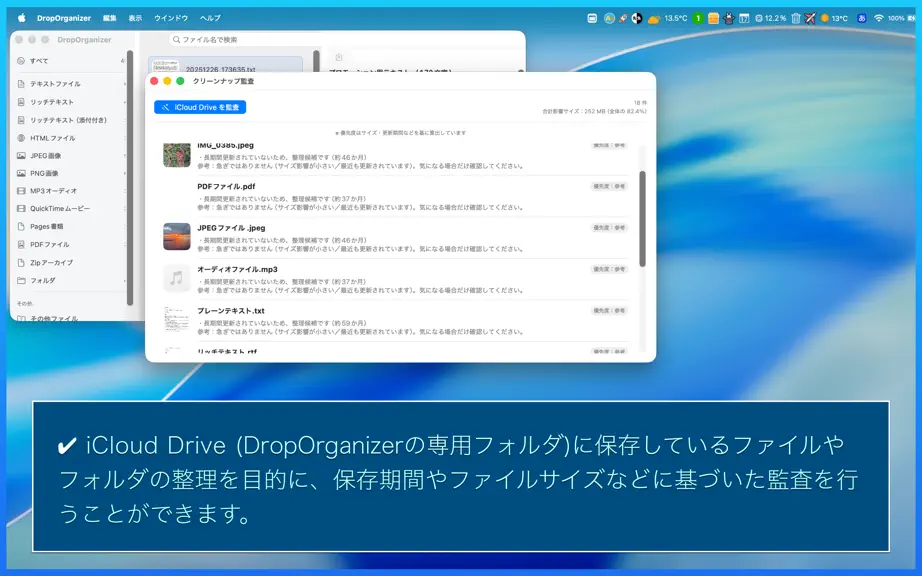Screen dimensions: 922x576
Task: Click the あ input source icon in the menu bar
Action: (861, 18)
